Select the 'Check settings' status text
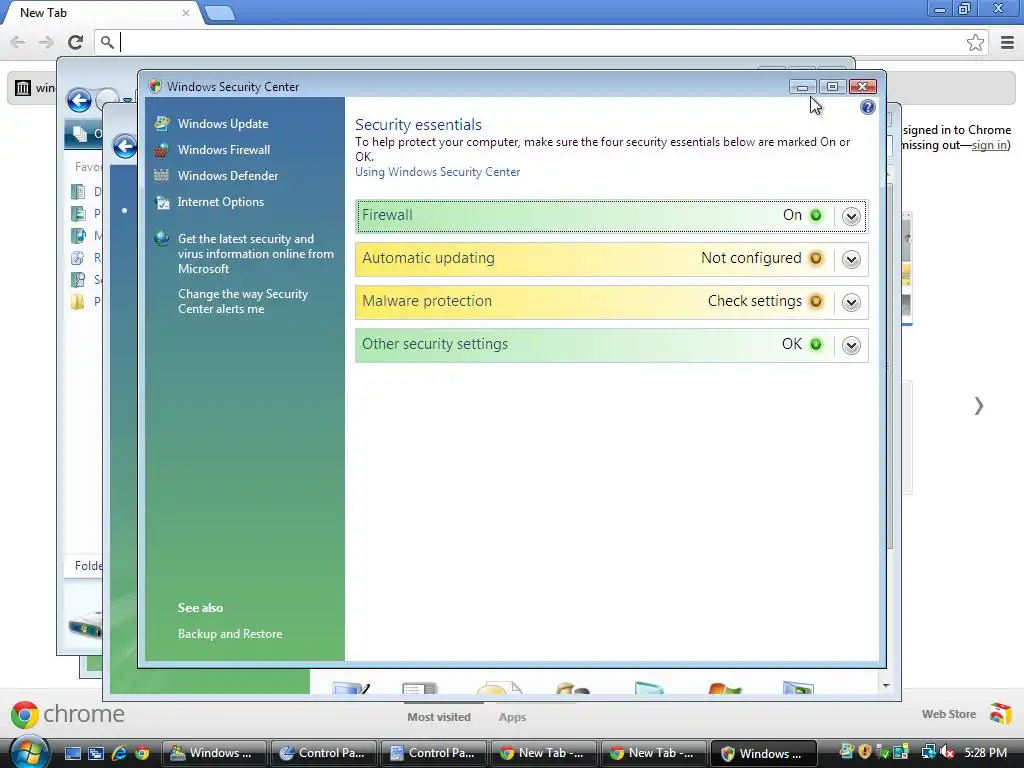 click(x=754, y=301)
